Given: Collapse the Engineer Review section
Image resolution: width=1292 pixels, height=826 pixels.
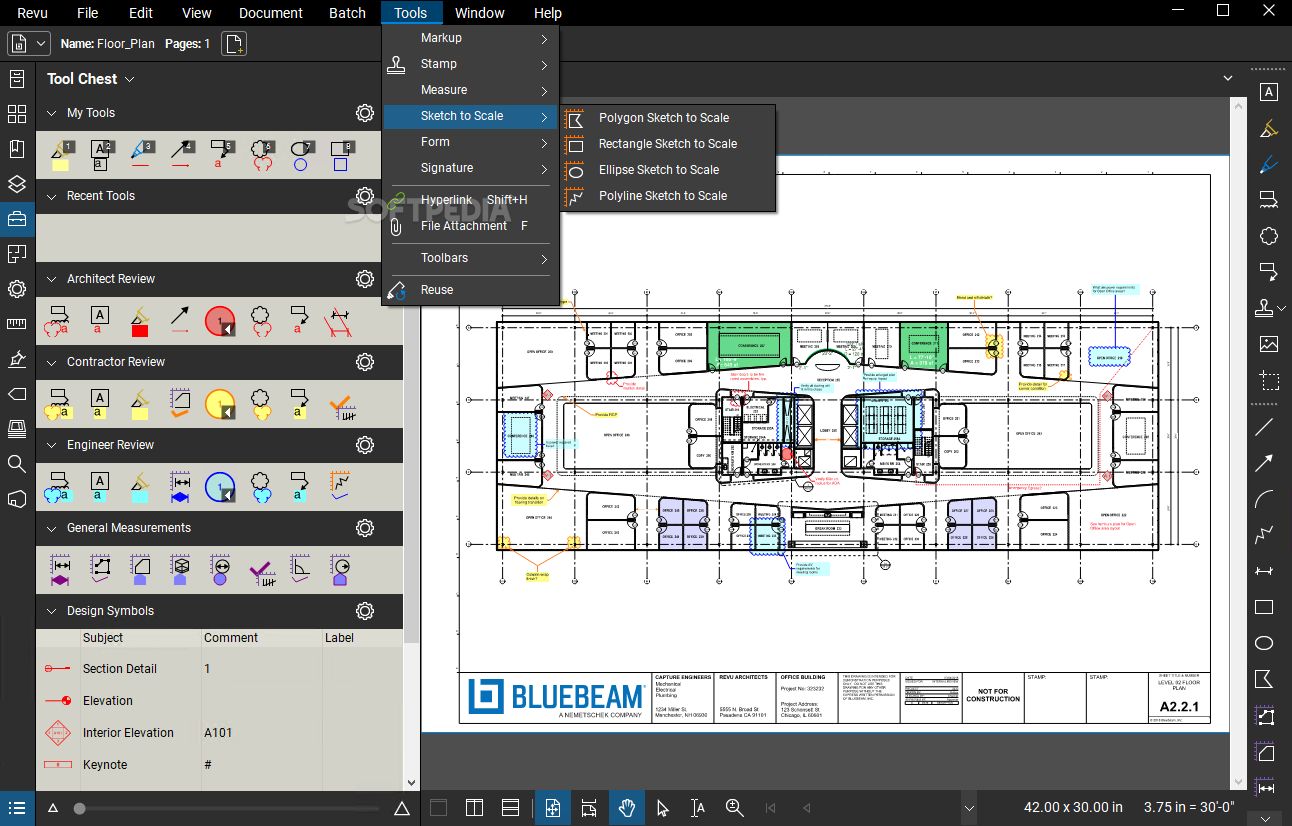Looking at the screenshot, I should pos(52,445).
